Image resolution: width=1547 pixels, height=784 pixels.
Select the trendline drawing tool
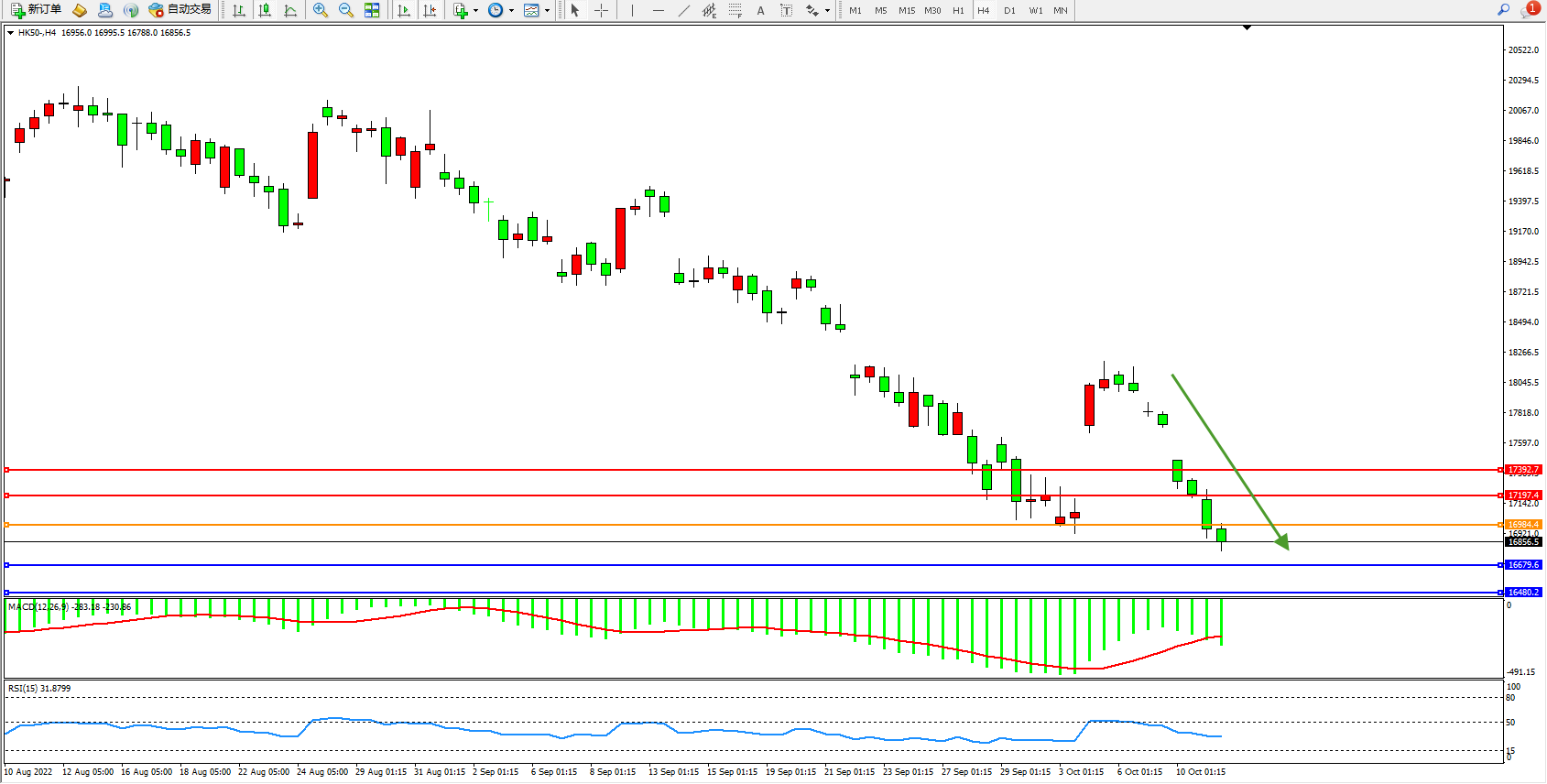(684, 10)
